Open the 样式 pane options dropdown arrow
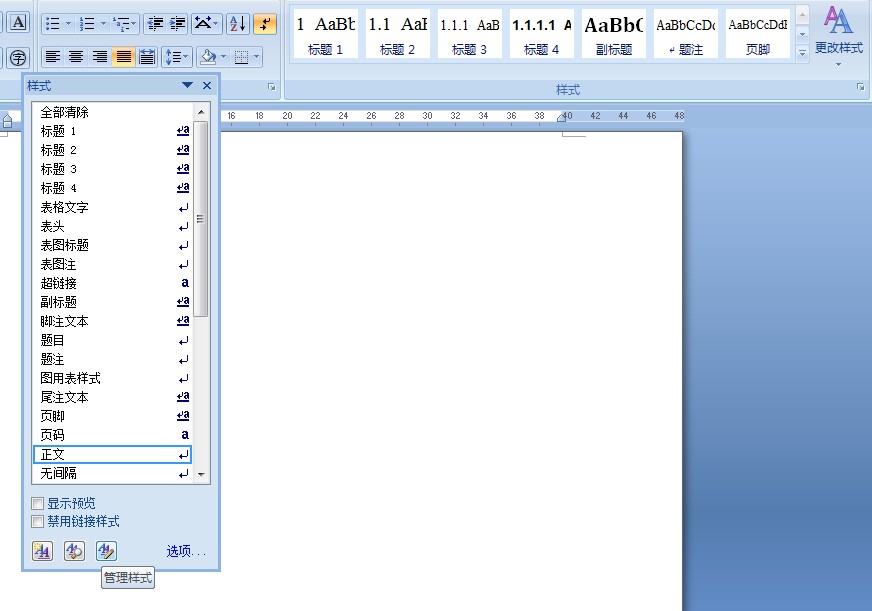The image size is (872, 611). tap(187, 86)
